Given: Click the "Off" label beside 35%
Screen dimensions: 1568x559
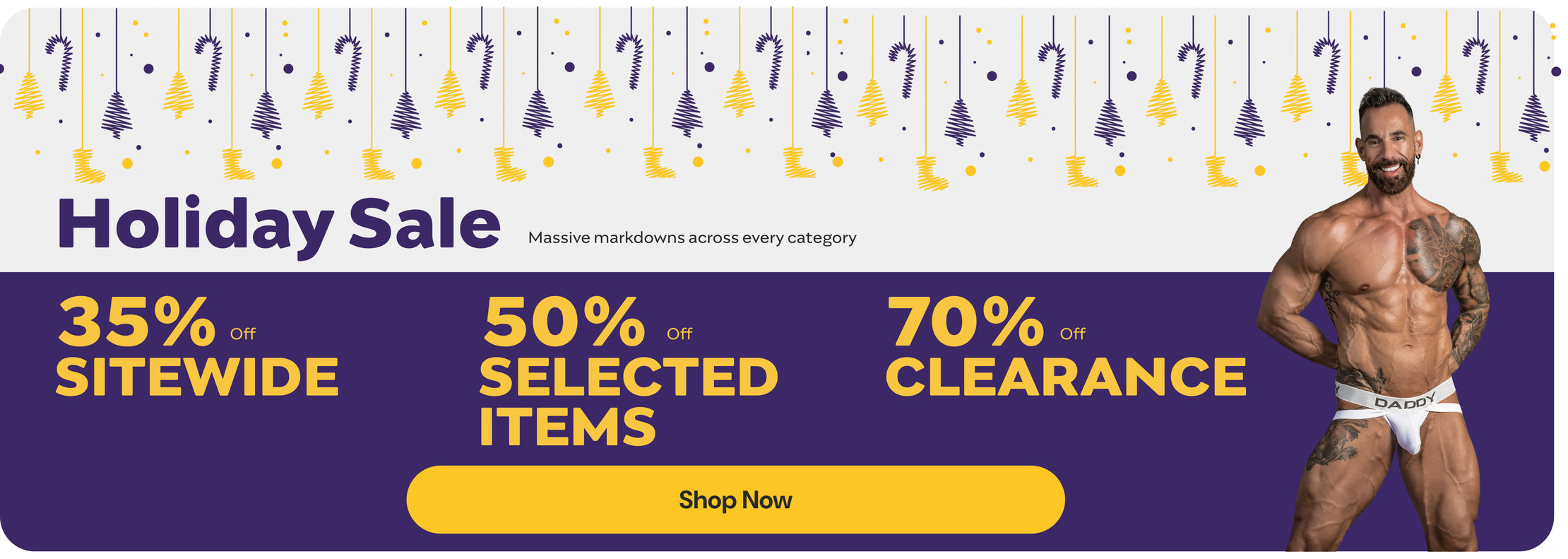Looking at the screenshot, I should click(x=243, y=334).
